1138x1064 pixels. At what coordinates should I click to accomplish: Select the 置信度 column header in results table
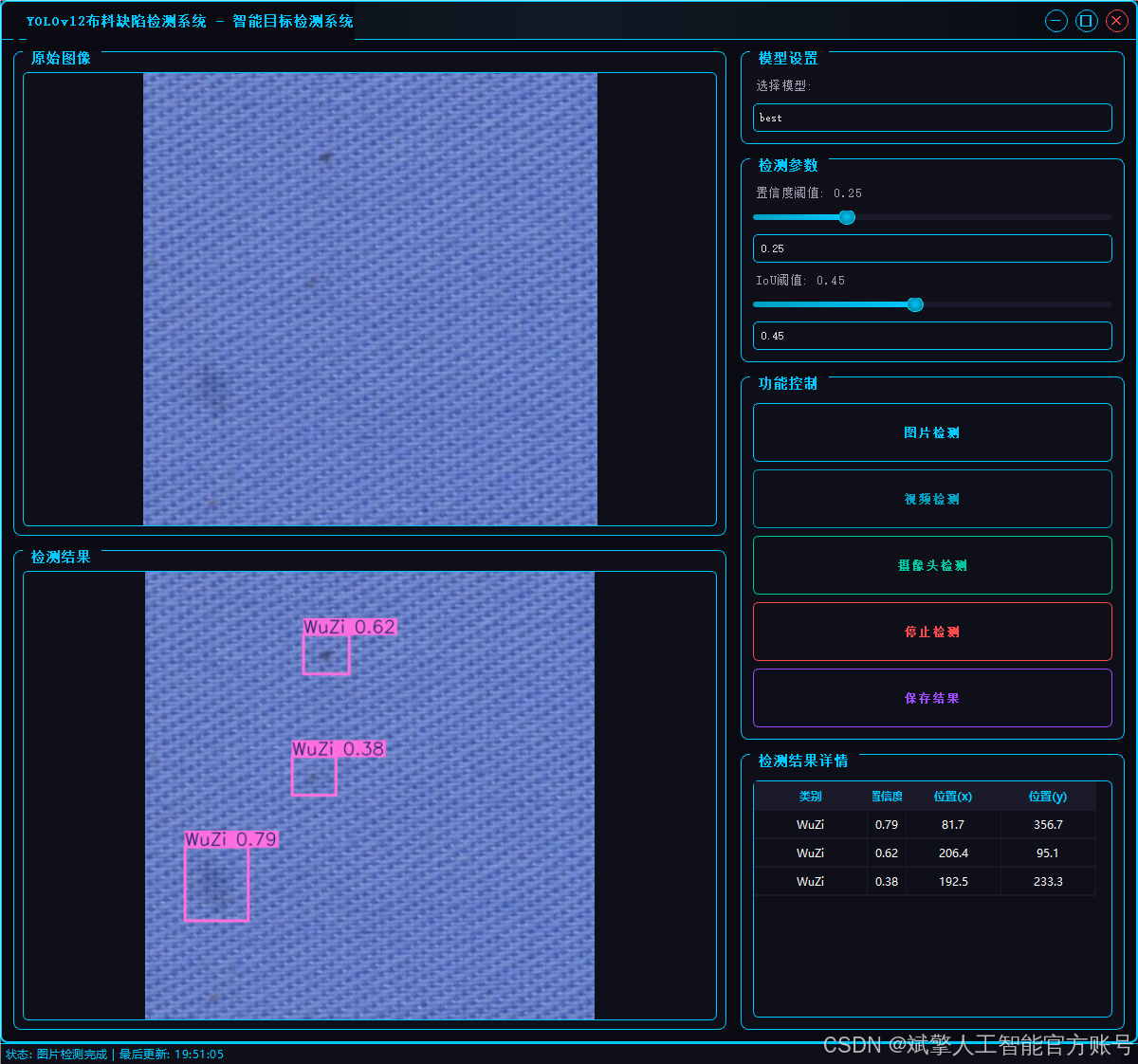point(887,797)
